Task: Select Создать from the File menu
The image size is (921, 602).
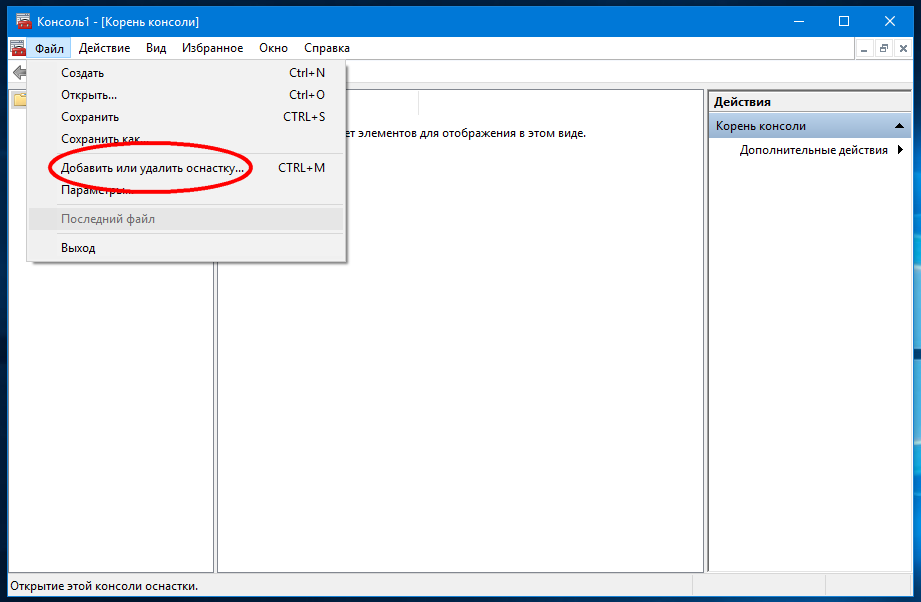Action: coord(82,73)
